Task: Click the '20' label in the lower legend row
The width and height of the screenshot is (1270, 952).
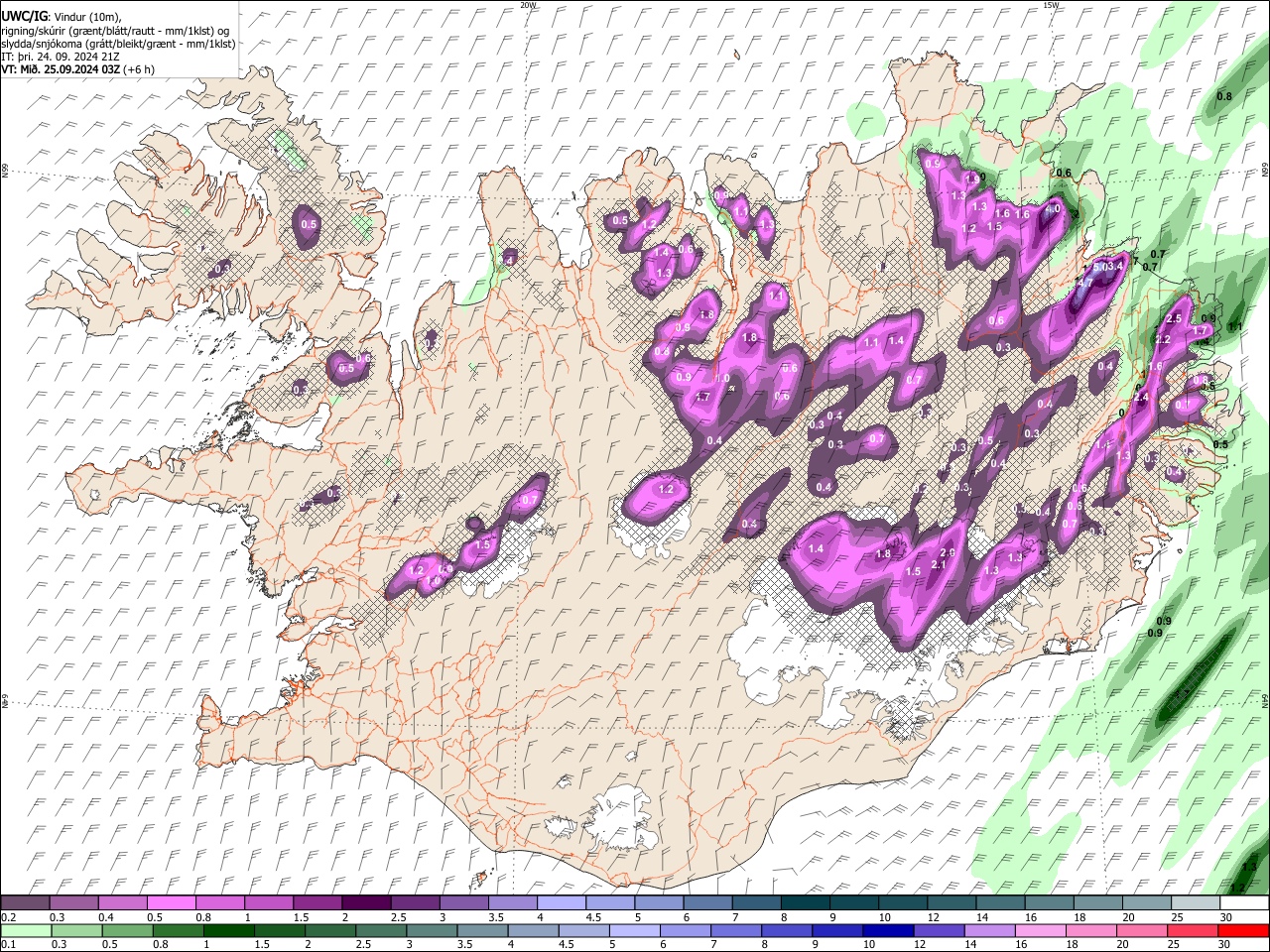Action: click(x=1122, y=944)
